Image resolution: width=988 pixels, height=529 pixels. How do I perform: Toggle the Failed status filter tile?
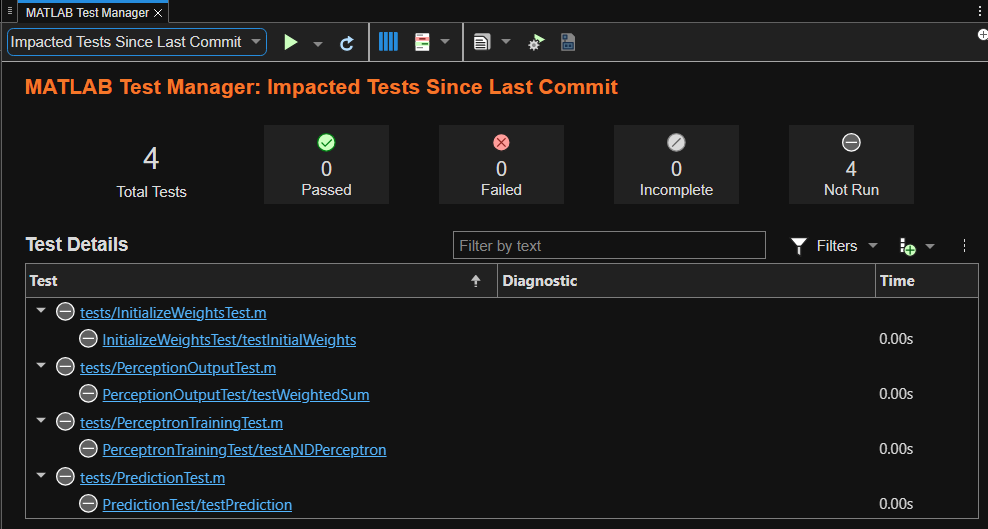point(501,165)
